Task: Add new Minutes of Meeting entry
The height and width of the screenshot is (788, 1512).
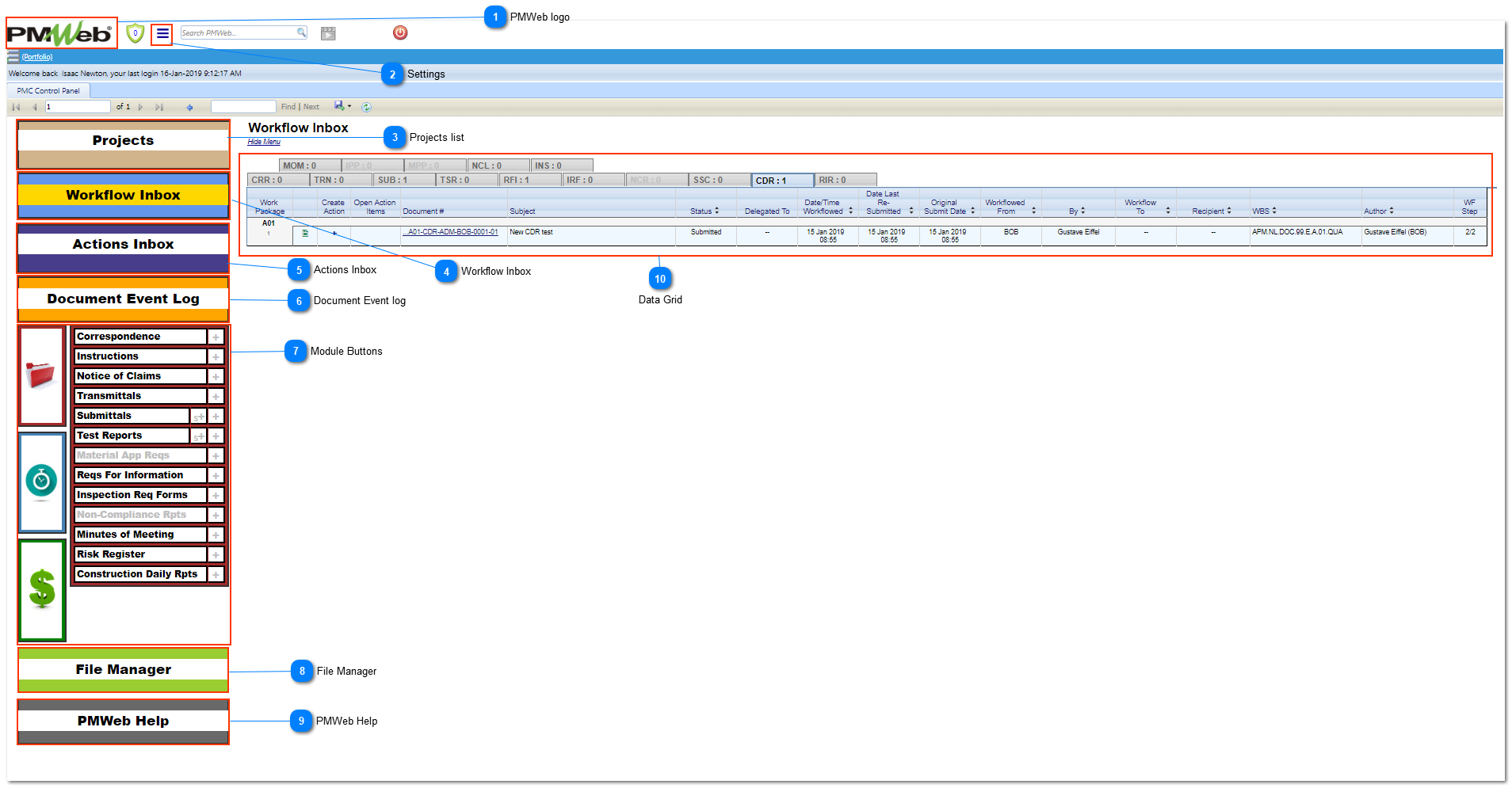Action: tap(216, 535)
